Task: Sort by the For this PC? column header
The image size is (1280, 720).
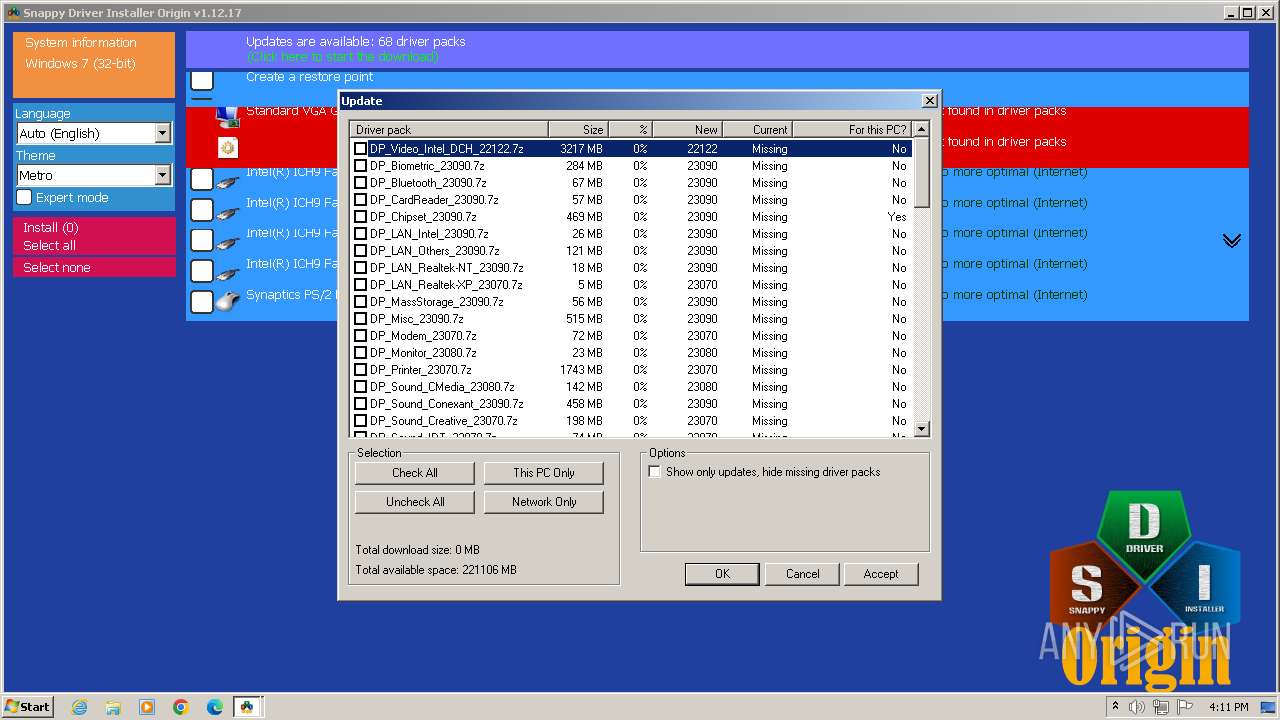Action: coord(853,129)
